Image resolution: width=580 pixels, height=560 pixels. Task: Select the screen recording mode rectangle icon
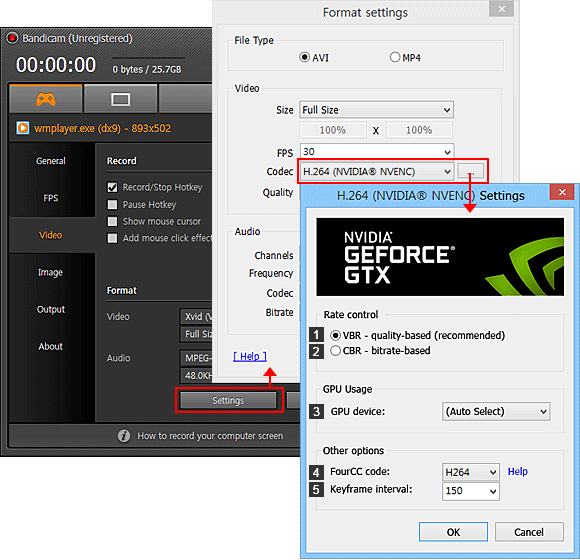tap(121, 99)
